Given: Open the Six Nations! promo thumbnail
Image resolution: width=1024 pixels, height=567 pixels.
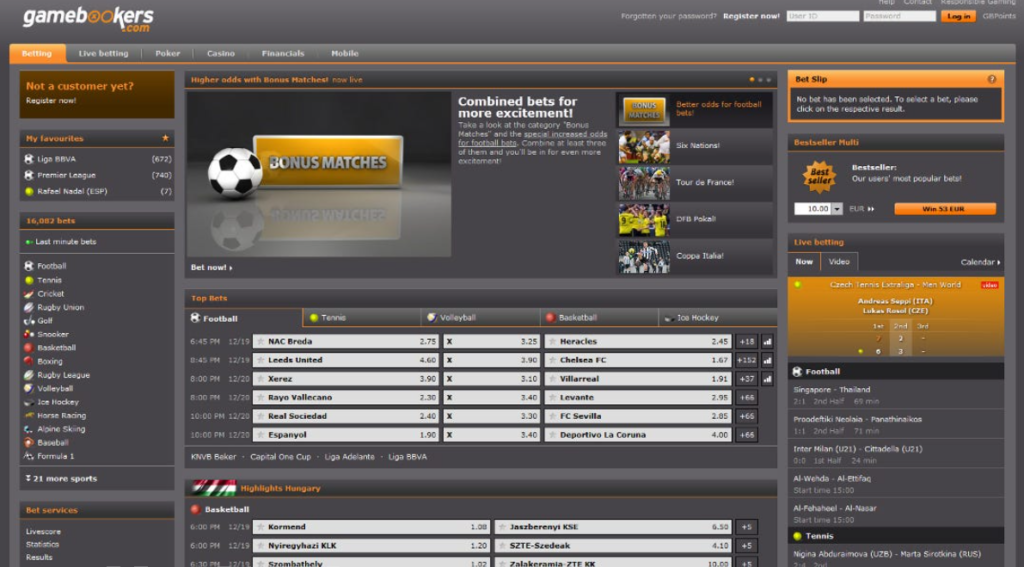Looking at the screenshot, I should [x=644, y=146].
